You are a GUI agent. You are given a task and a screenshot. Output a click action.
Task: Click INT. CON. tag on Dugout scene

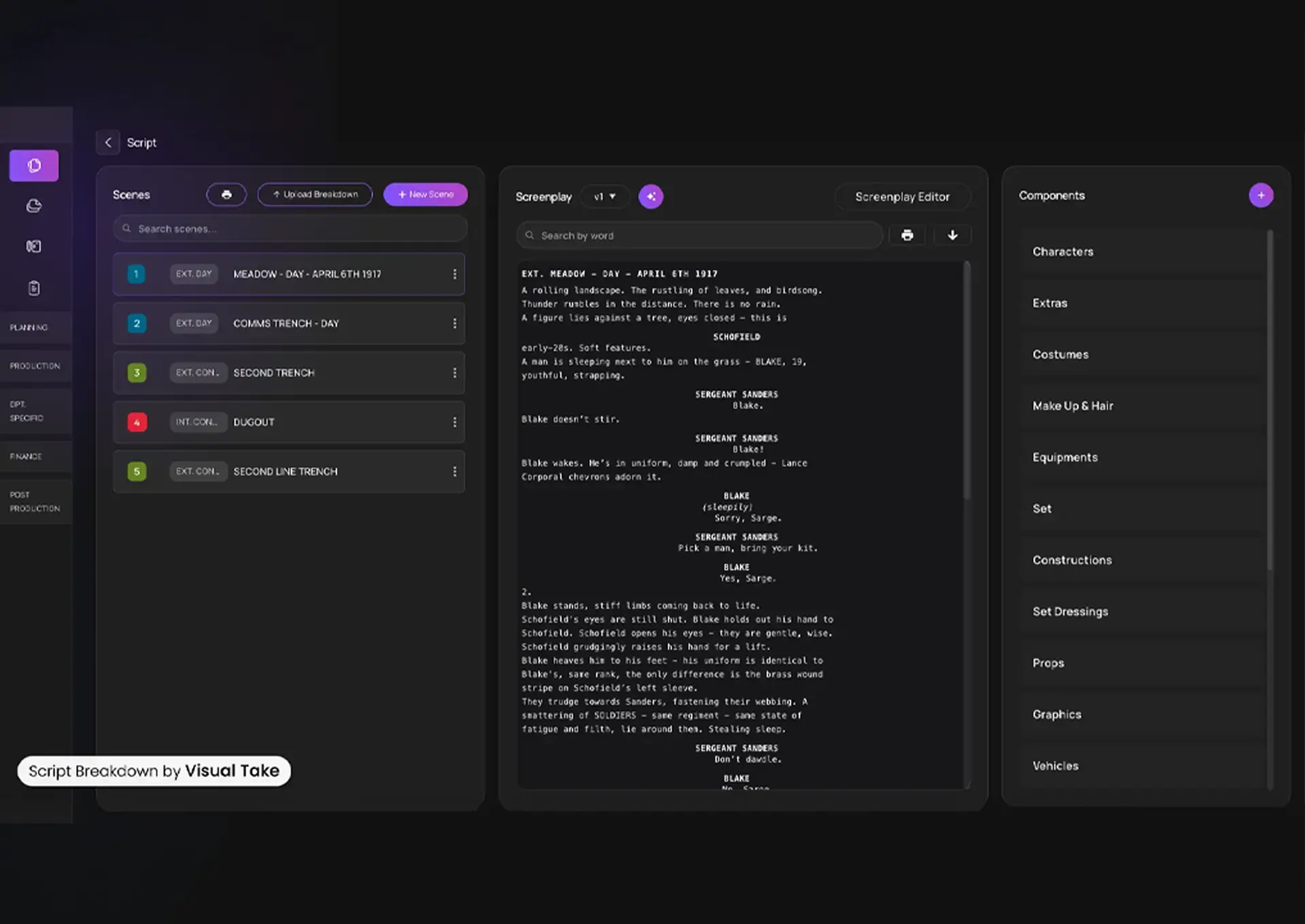coord(197,422)
